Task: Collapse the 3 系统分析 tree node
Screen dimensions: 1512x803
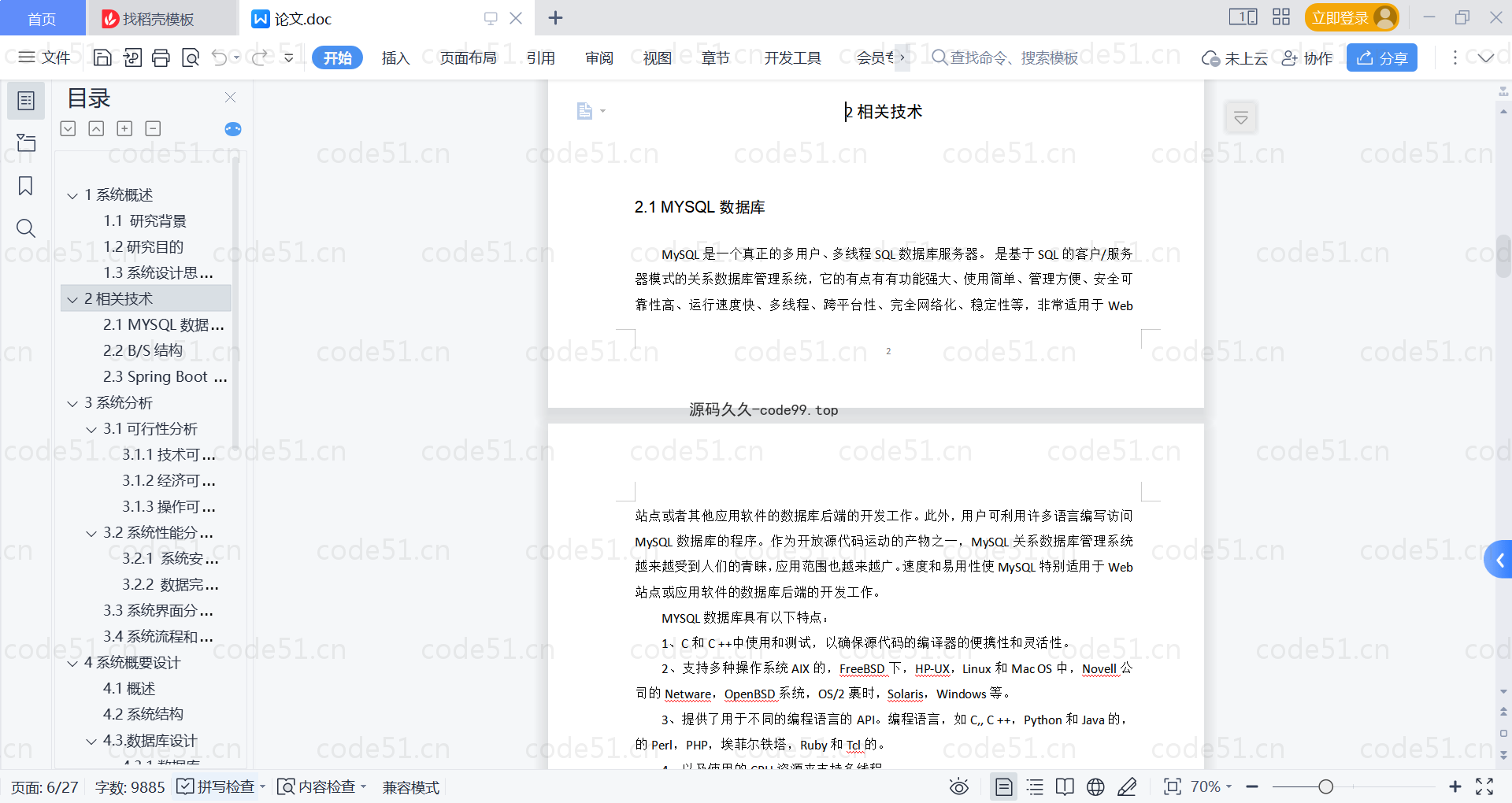Action: 72,403
